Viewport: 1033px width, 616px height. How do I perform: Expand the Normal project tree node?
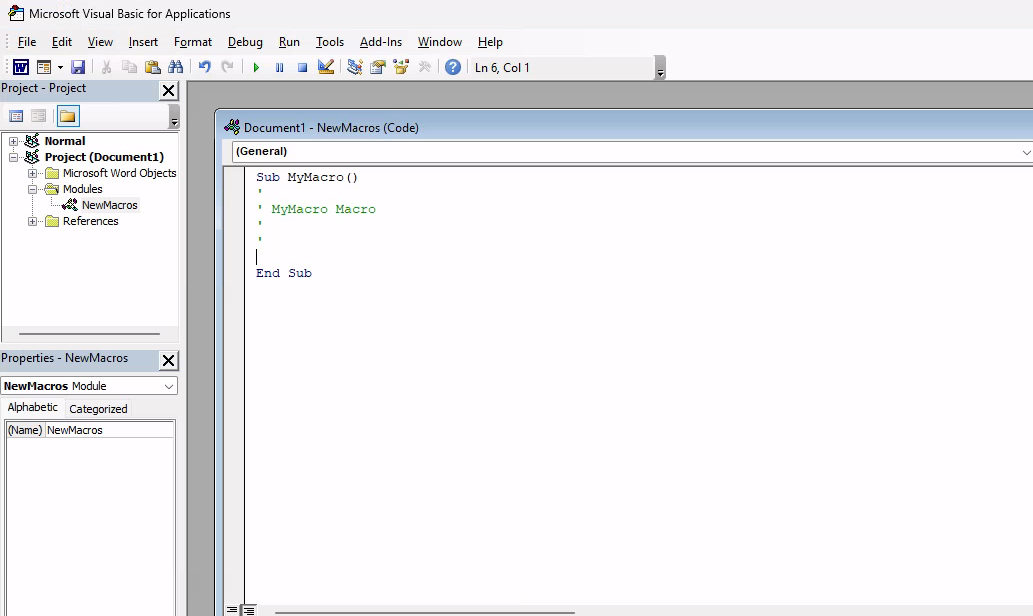[14, 141]
